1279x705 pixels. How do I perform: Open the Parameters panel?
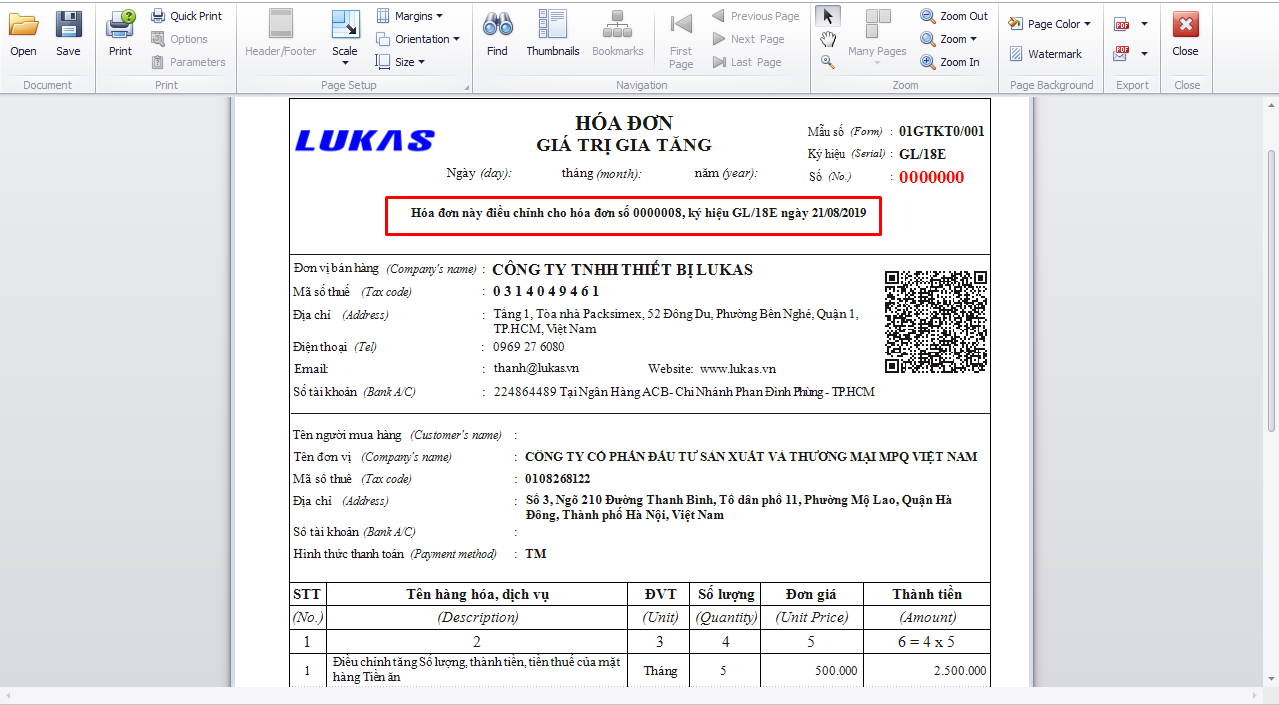188,62
